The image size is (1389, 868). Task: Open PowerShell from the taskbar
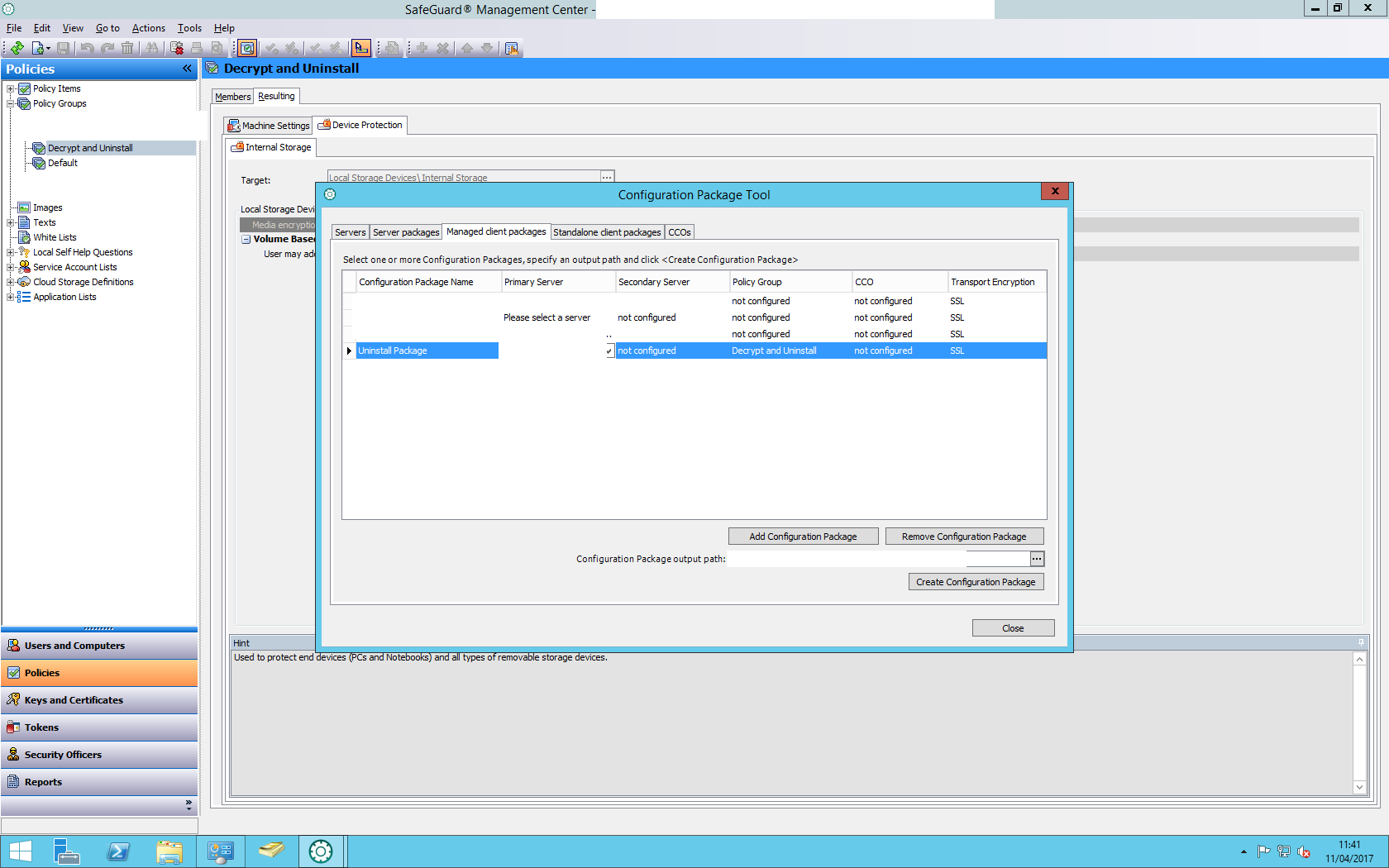coord(118,851)
